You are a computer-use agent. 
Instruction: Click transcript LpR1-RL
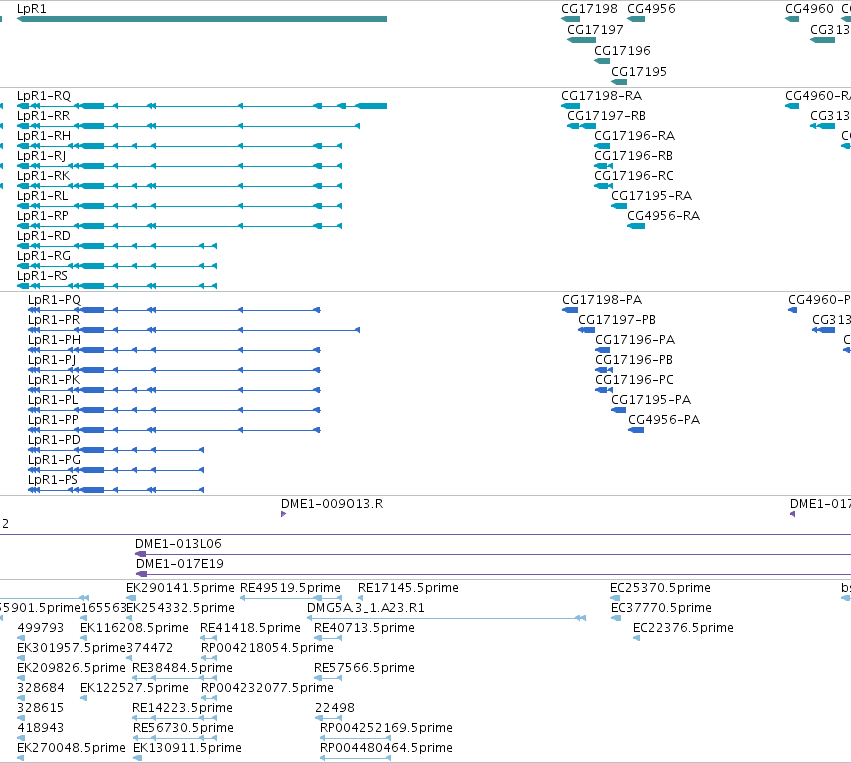point(179,206)
